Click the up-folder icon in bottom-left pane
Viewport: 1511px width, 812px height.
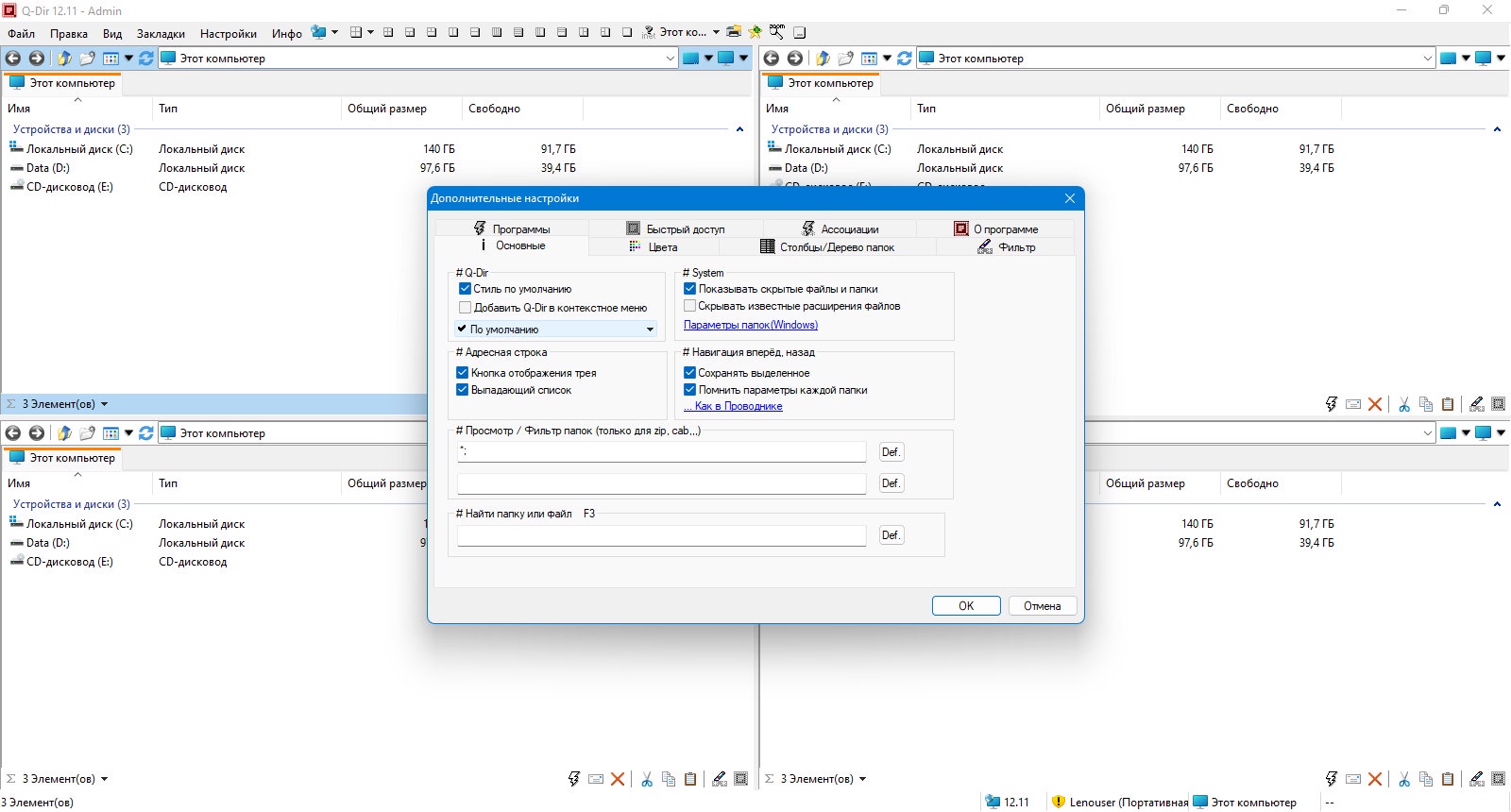[64, 432]
